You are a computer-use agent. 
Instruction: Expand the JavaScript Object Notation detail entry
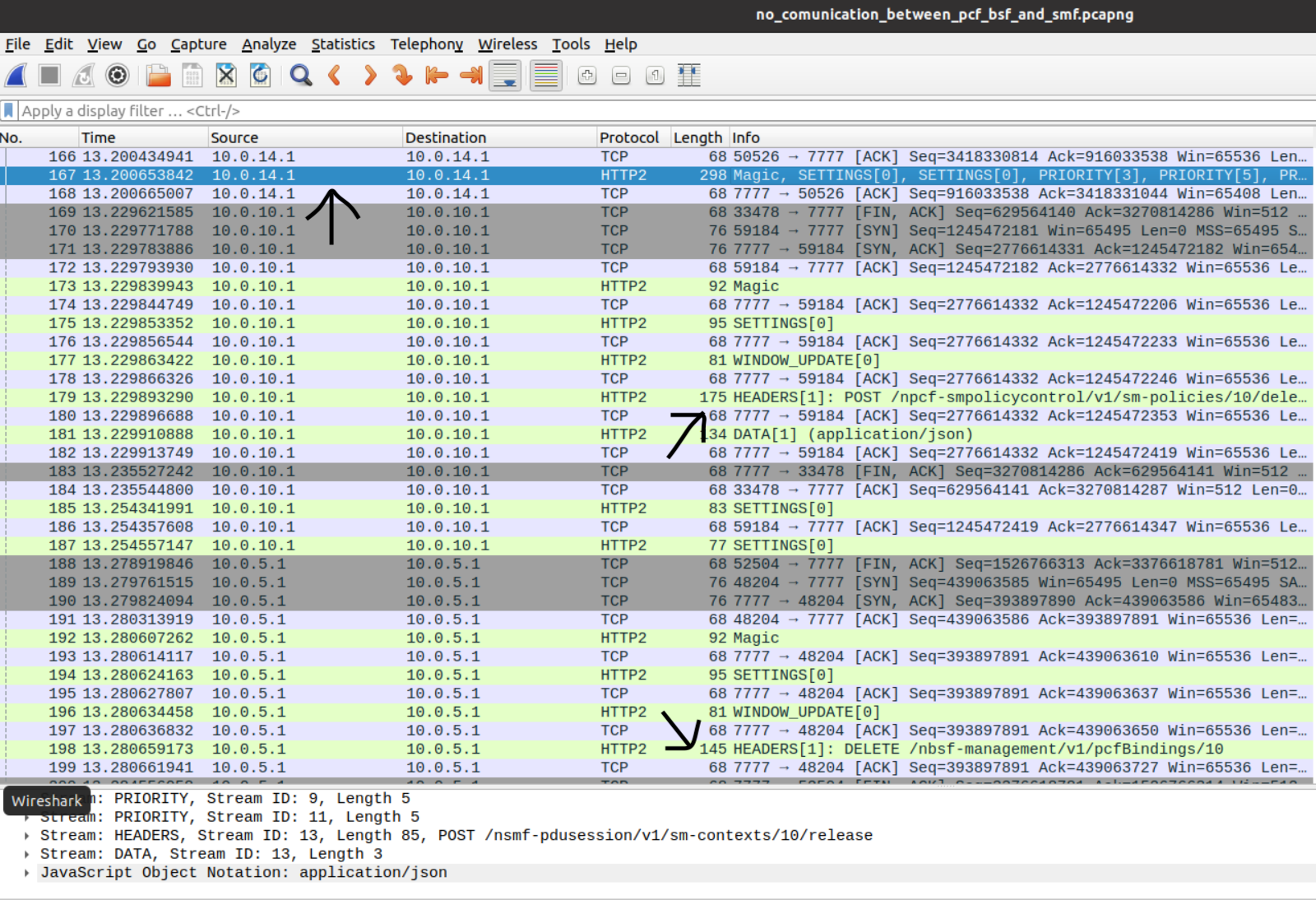pyautogui.click(x=26, y=872)
